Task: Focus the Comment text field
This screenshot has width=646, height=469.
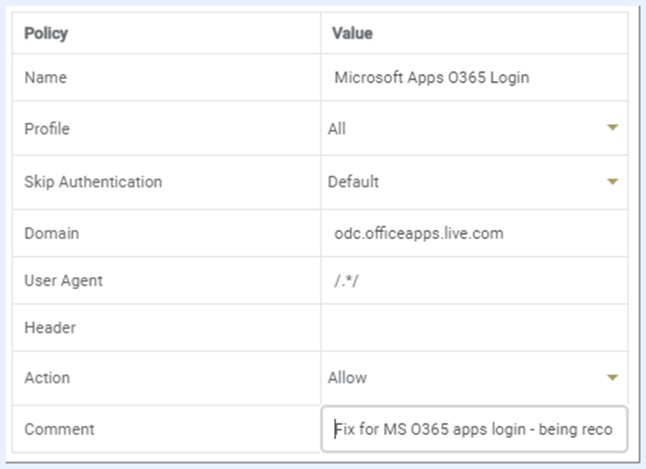Action: tap(474, 429)
